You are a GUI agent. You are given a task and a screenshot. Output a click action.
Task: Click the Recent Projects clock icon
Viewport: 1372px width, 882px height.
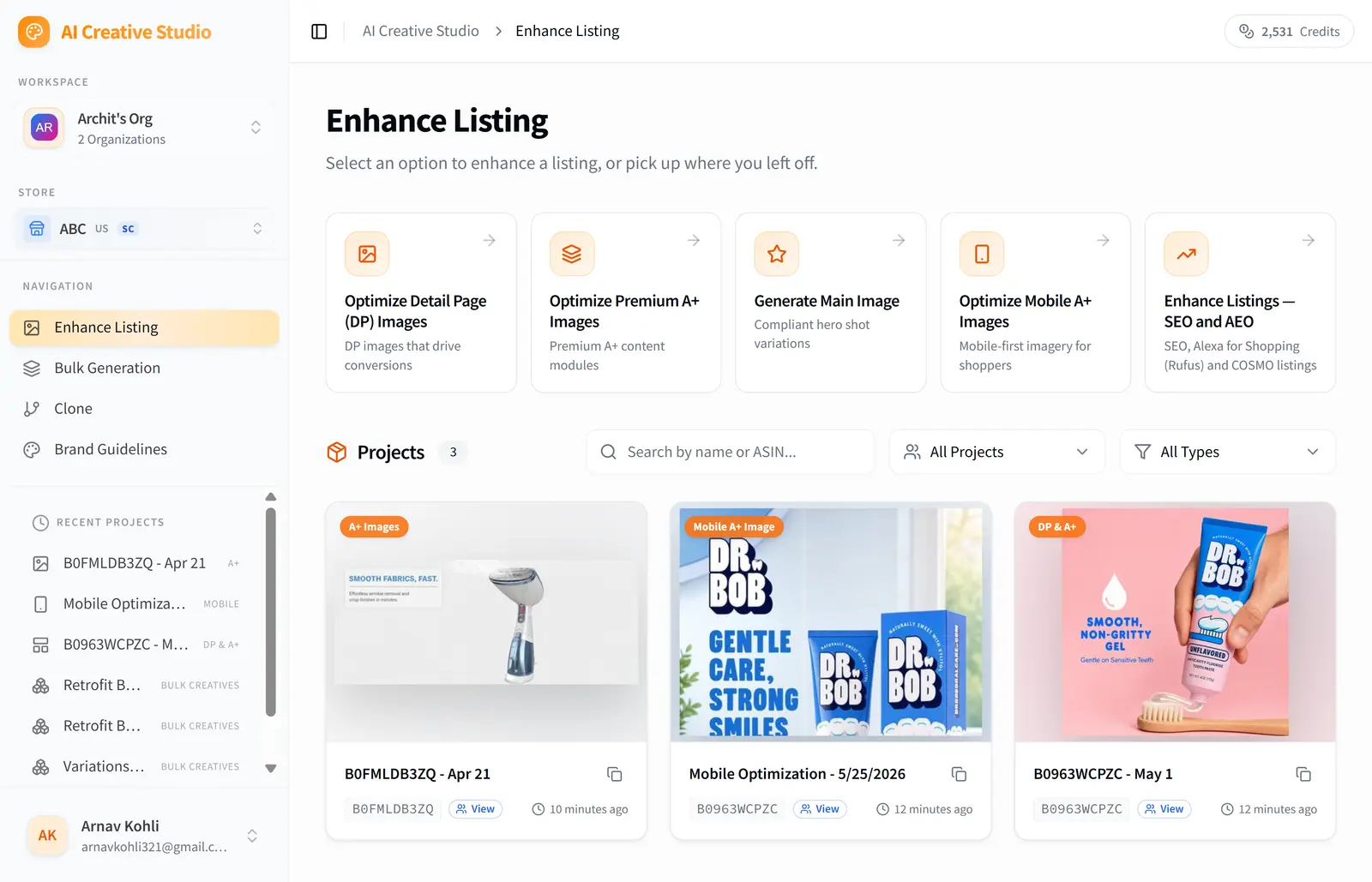coord(40,523)
